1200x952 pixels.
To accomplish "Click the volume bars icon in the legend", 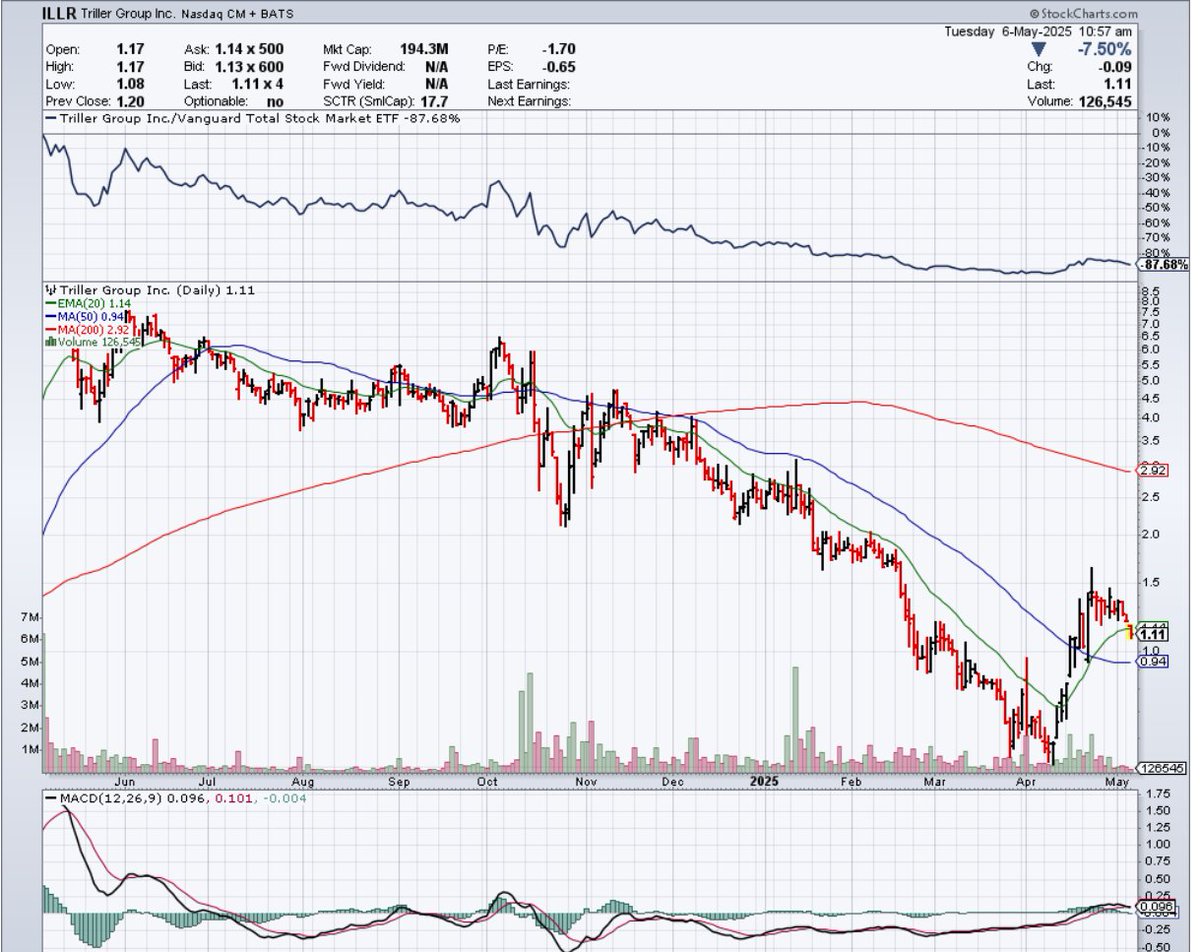I will coord(49,342).
